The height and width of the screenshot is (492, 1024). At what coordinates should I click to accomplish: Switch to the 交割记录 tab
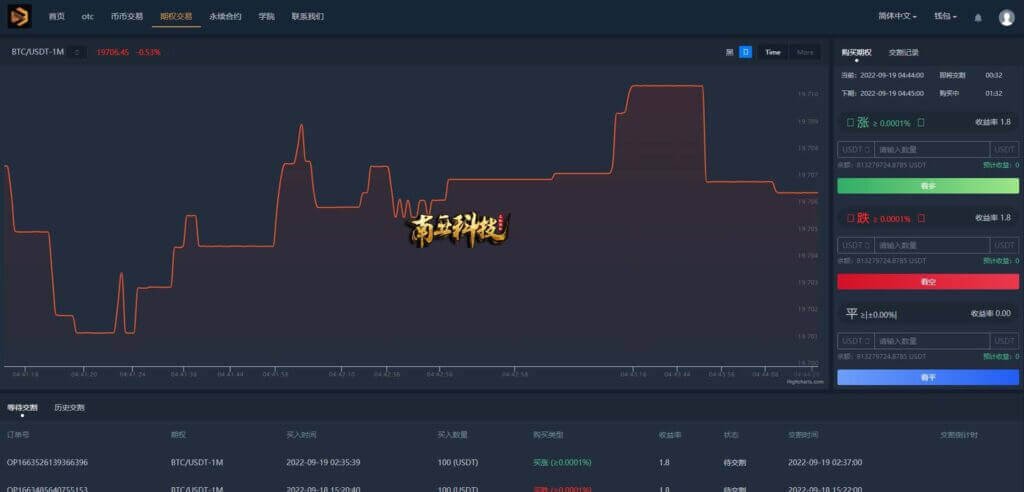coord(903,52)
